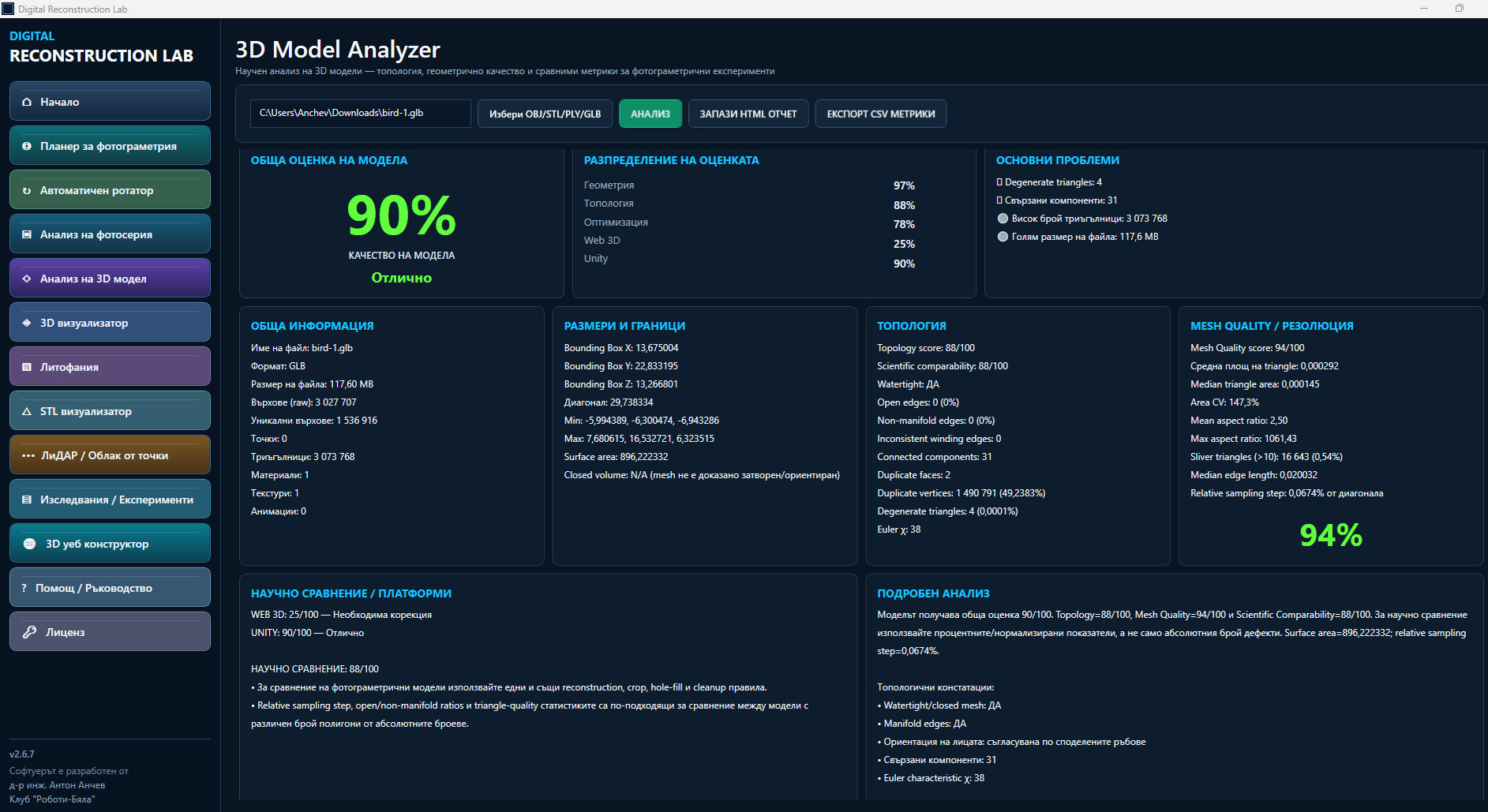Open the Начало sidebar page

(110, 101)
